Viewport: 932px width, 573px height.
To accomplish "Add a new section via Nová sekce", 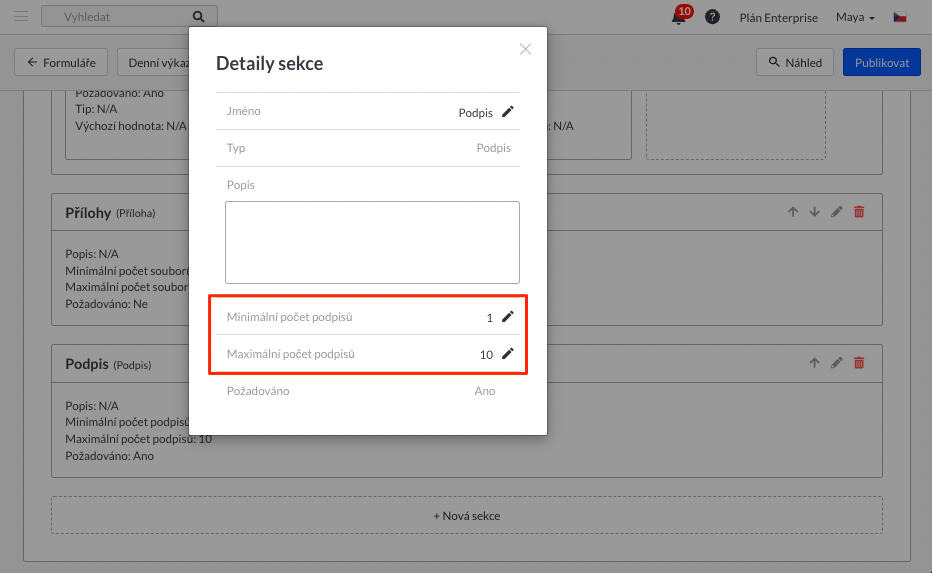I will coord(467,515).
